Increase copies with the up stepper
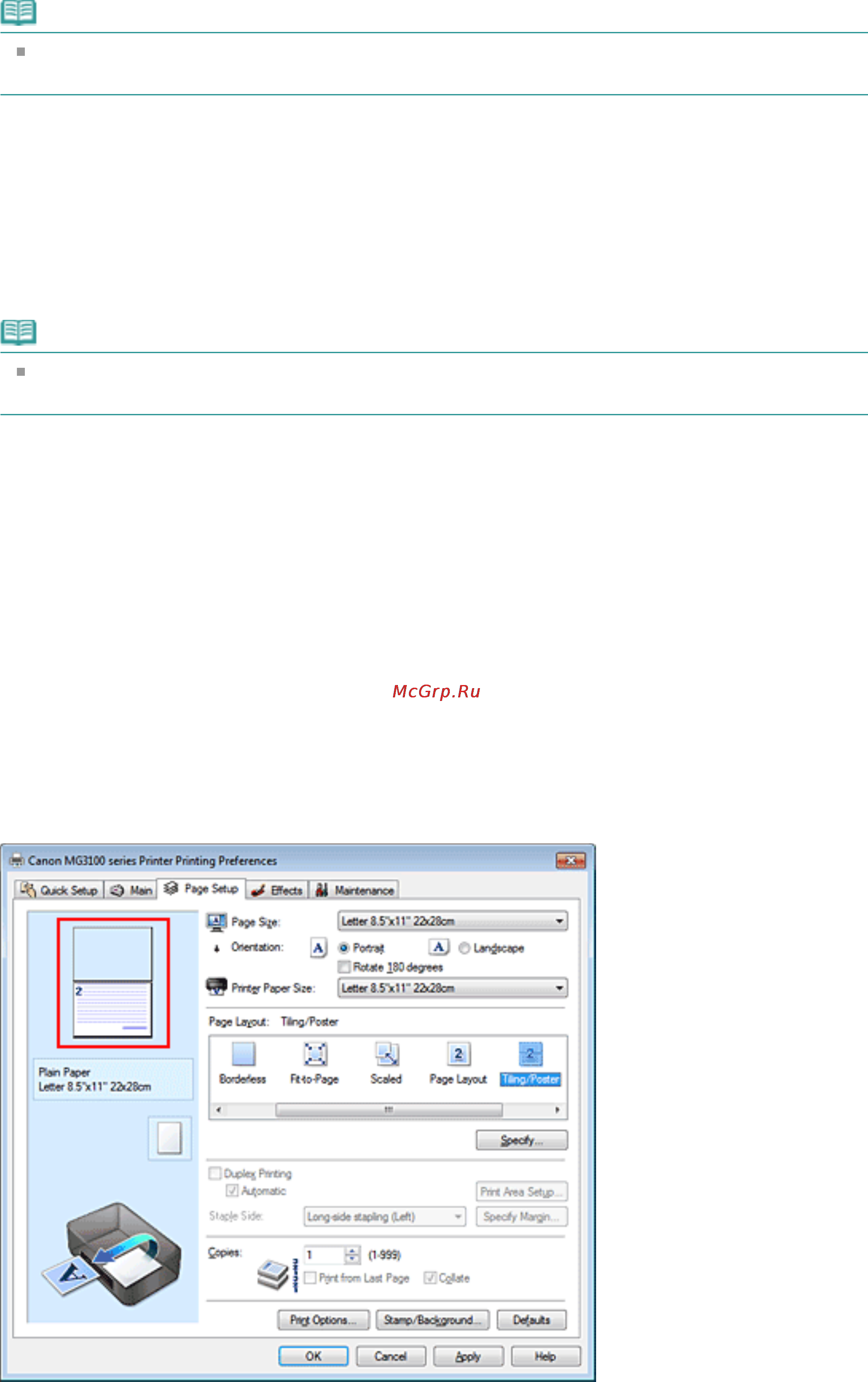Screen dimensions: 868x1382 point(352,1251)
